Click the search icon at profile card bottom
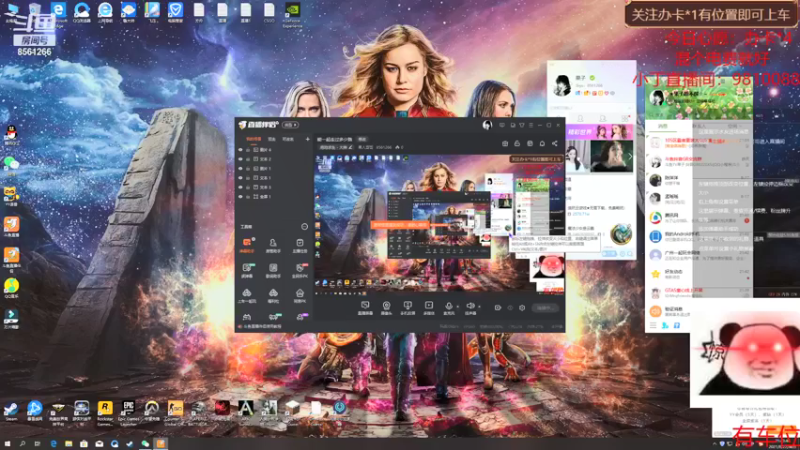The height and width of the screenshot is (450, 800). [x=630, y=254]
